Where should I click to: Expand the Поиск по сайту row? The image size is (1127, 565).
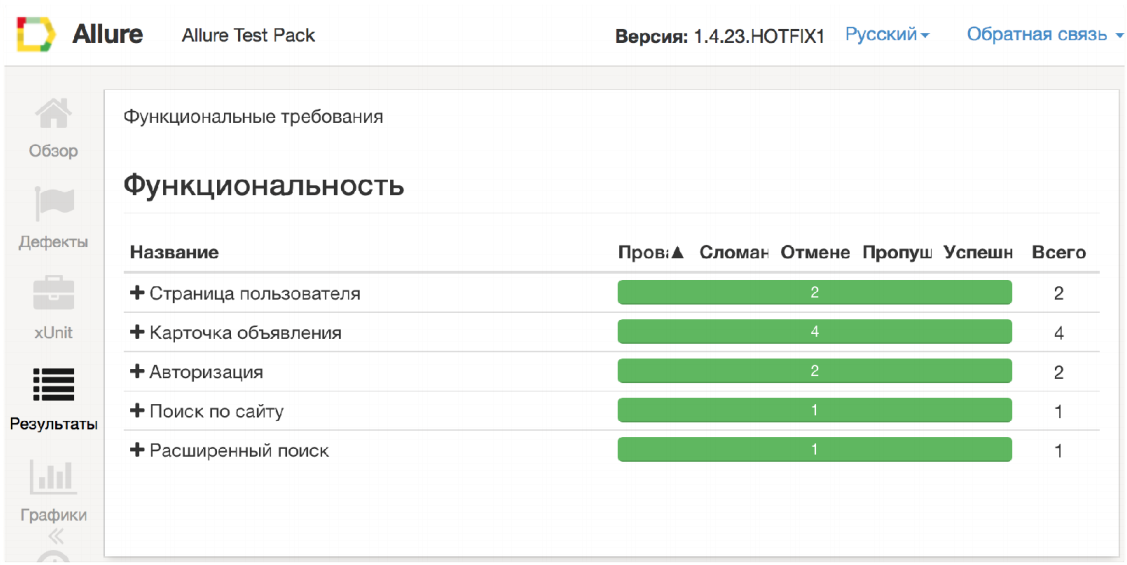pyautogui.click(x=138, y=410)
